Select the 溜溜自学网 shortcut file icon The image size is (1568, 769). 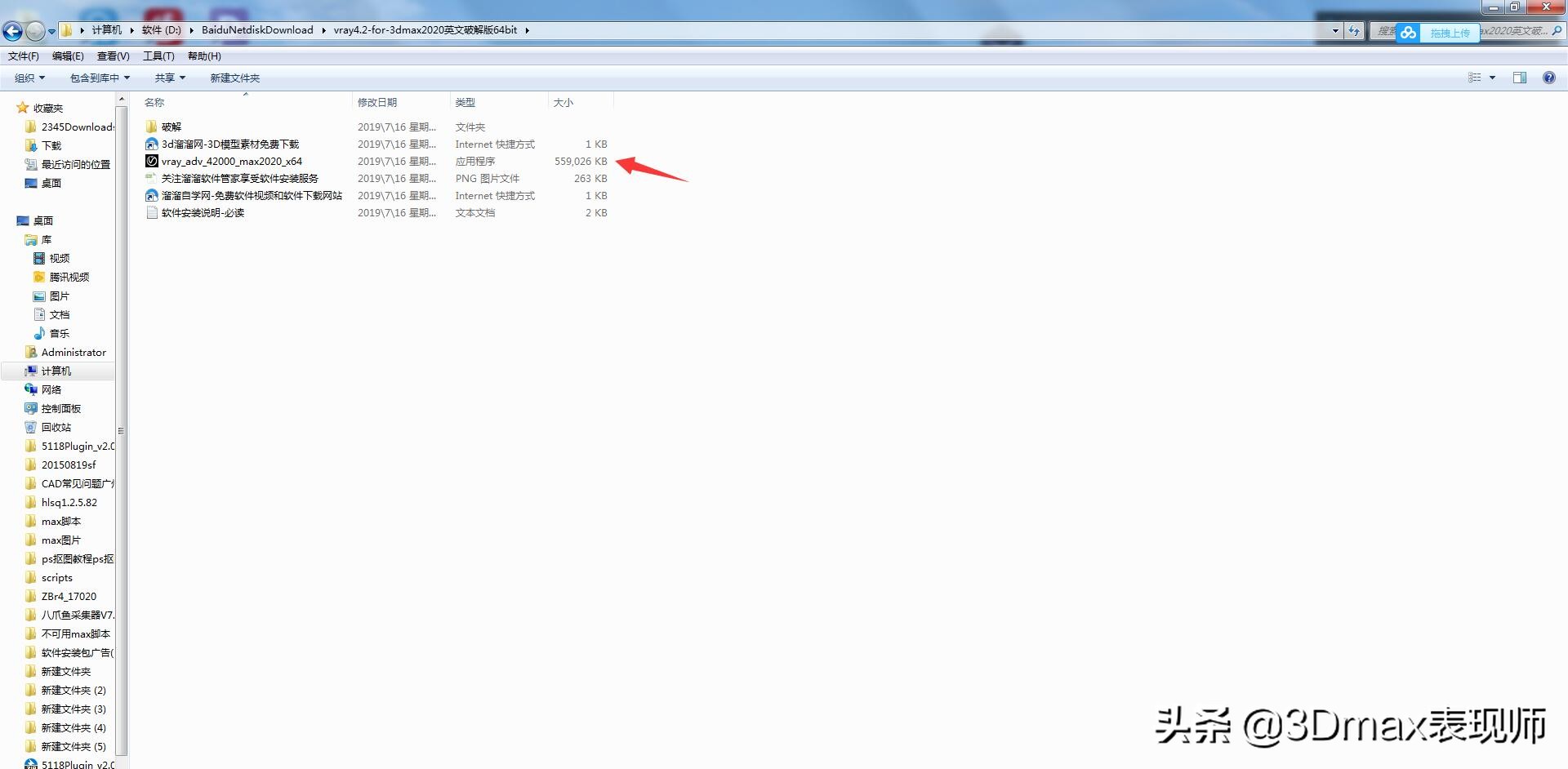[151, 195]
